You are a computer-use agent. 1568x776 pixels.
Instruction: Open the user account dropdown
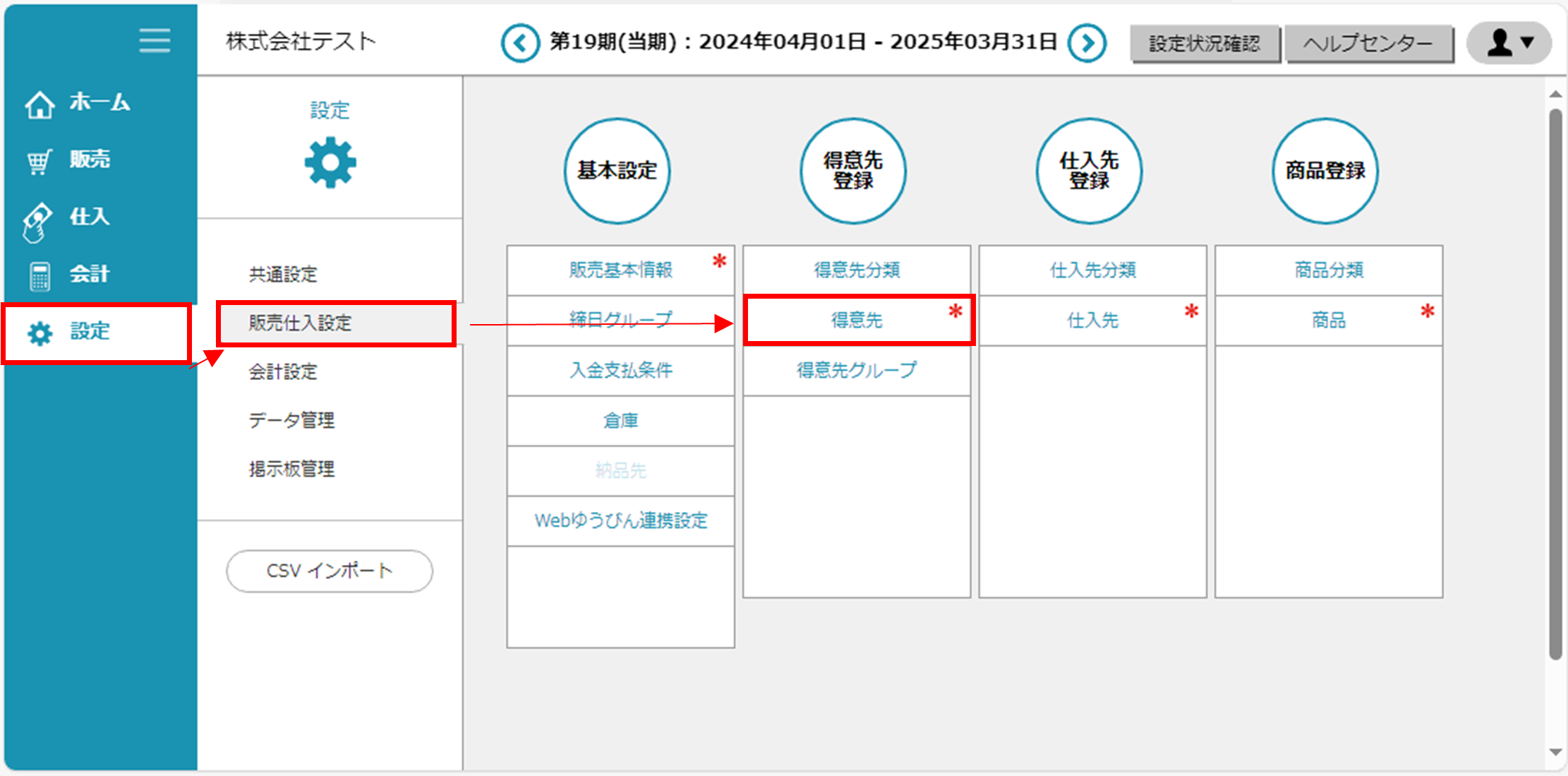(x=1509, y=43)
